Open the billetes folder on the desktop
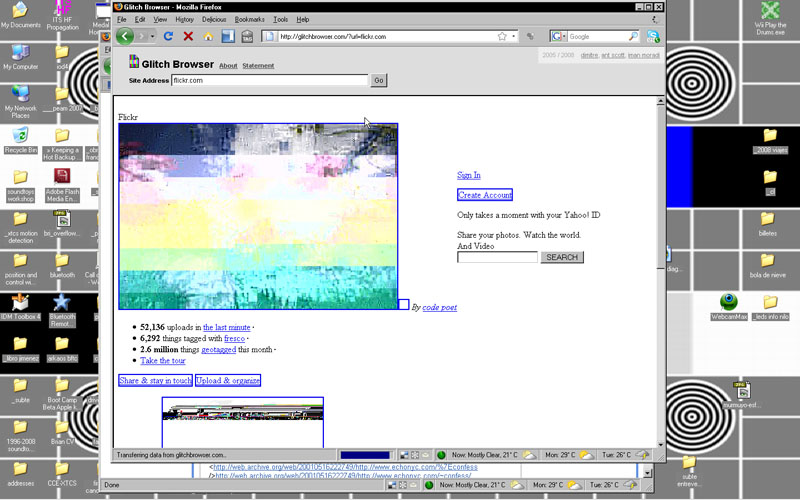The width and height of the screenshot is (800, 500). pos(767,224)
